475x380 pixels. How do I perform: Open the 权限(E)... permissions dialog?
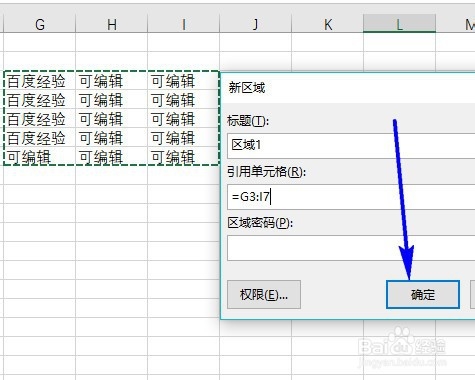(264, 295)
